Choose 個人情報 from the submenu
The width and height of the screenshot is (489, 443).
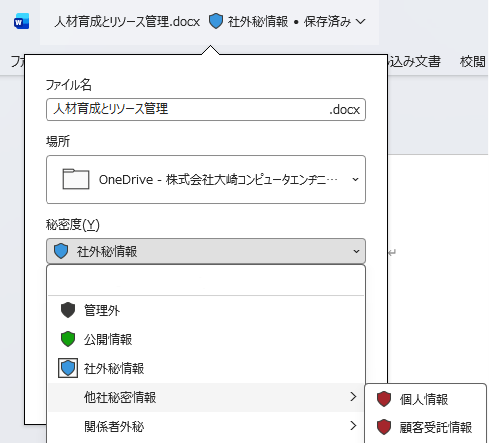(426, 399)
